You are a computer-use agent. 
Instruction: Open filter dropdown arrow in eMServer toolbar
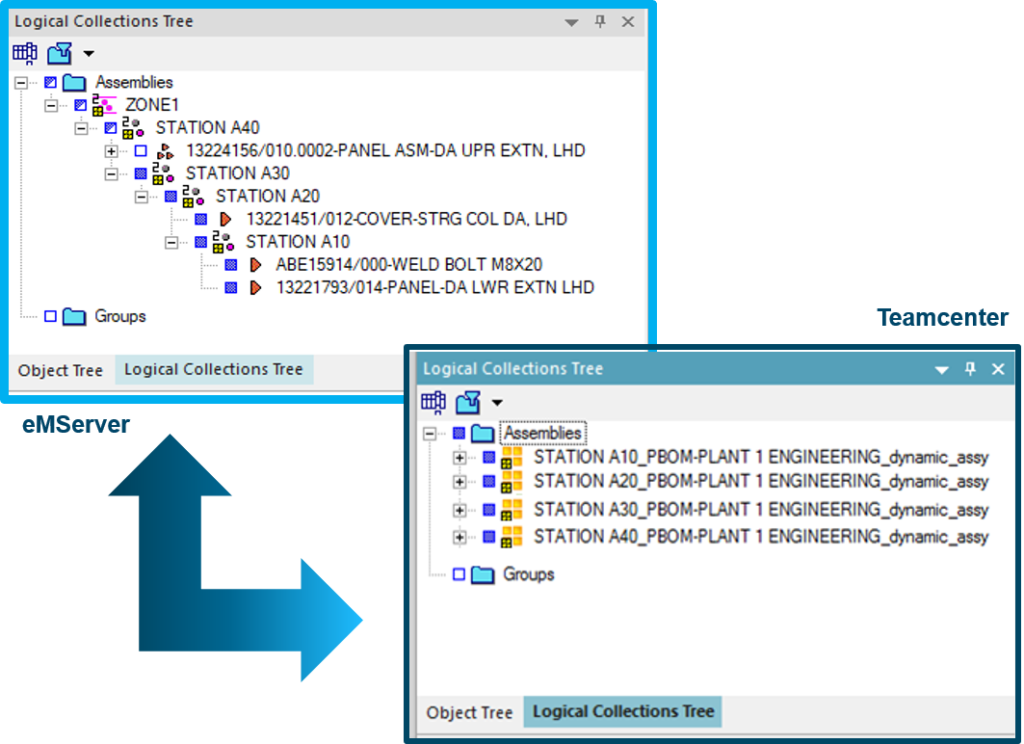(x=88, y=54)
